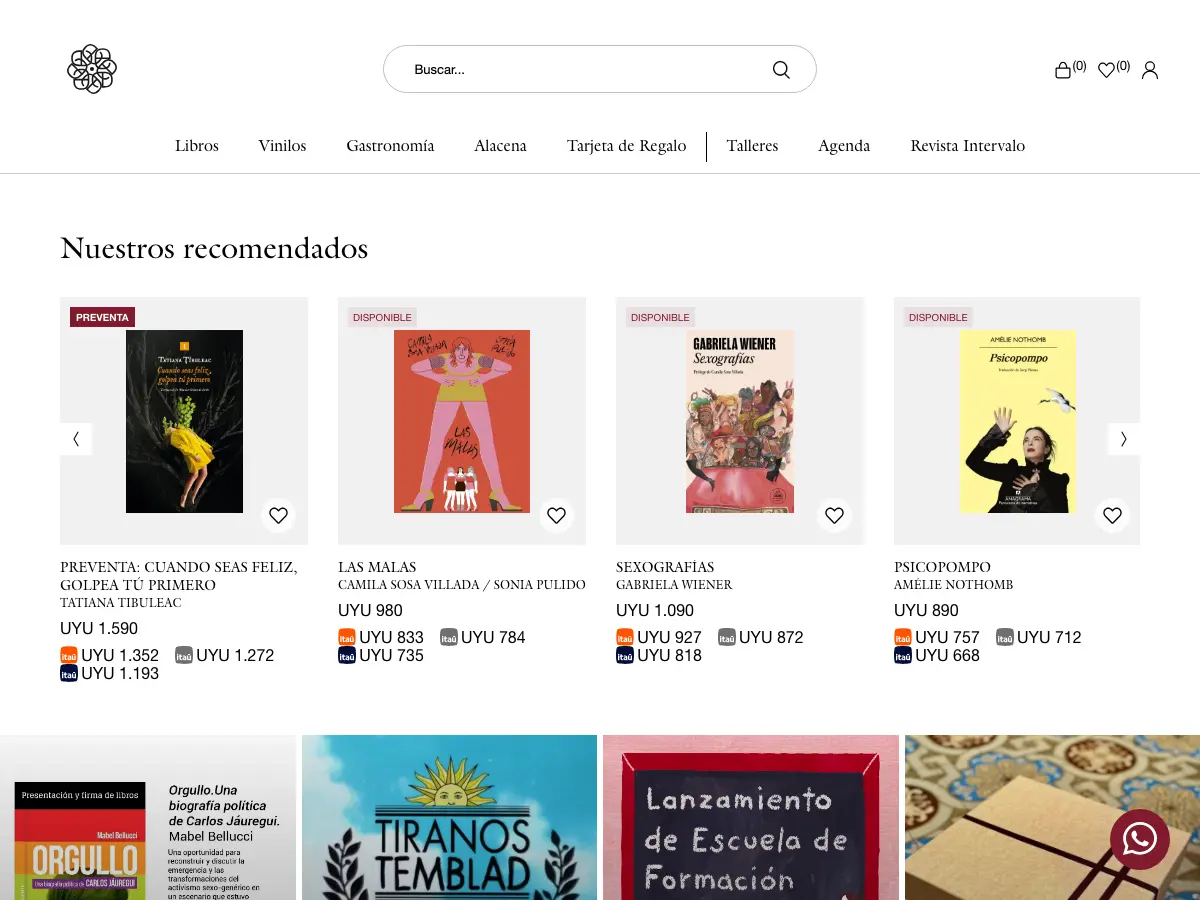Click price UYU 1.090
The image size is (1200, 900).
655,611
